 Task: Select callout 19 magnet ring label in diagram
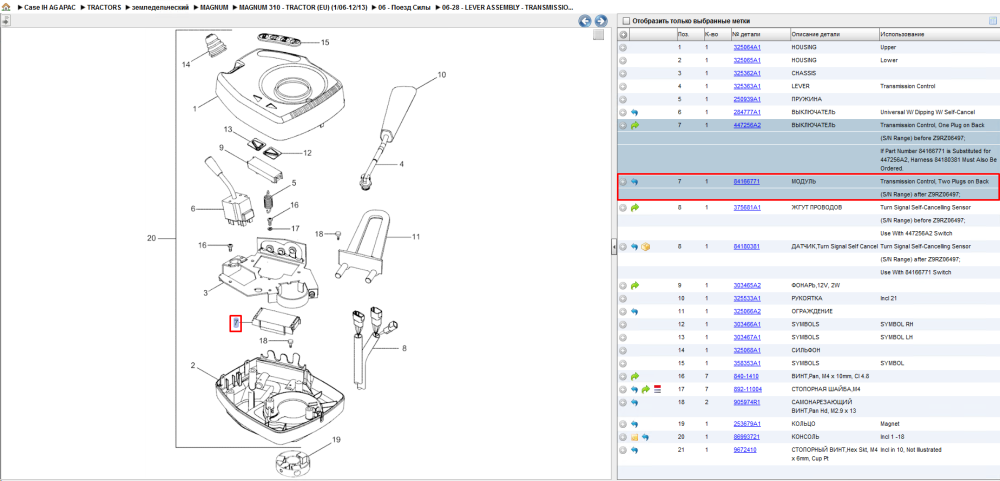point(336,440)
